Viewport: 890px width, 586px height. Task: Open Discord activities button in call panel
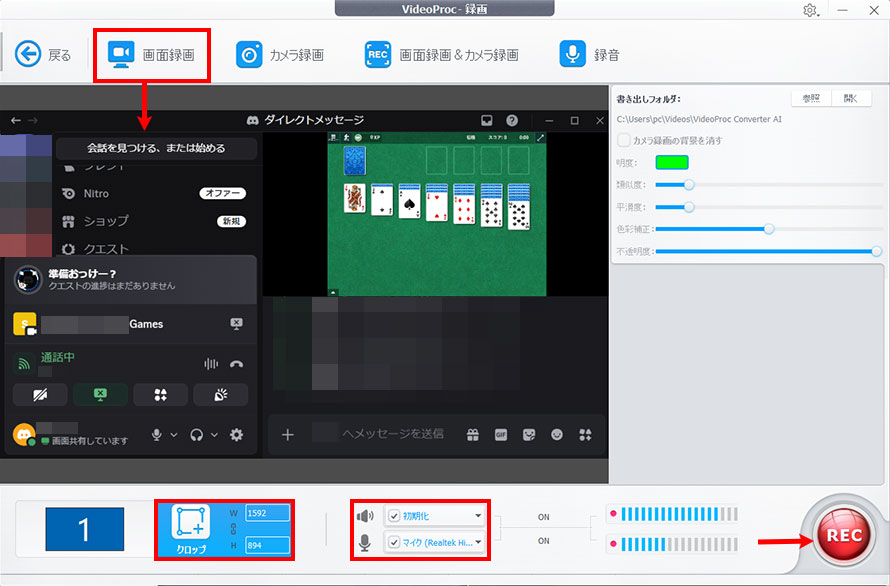tap(161, 395)
